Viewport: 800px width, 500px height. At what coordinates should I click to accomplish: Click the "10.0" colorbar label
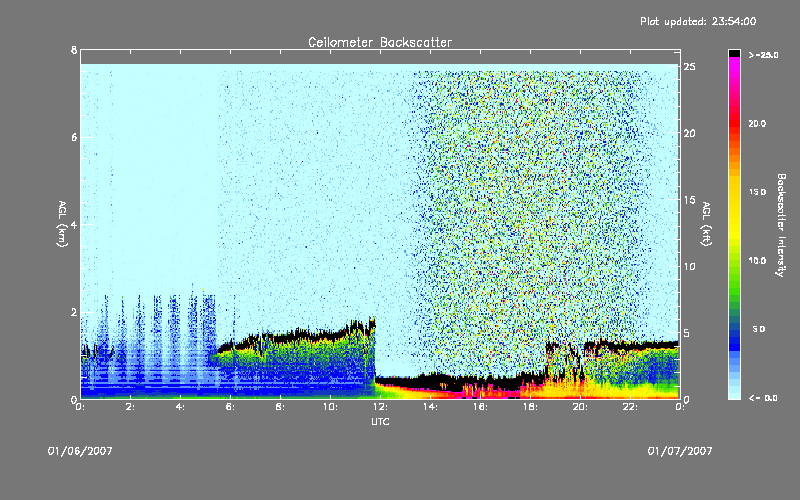click(757, 260)
